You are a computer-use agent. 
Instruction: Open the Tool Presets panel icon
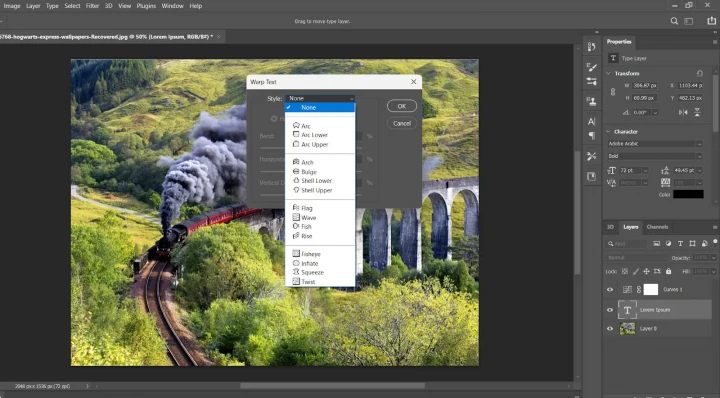tap(591, 156)
